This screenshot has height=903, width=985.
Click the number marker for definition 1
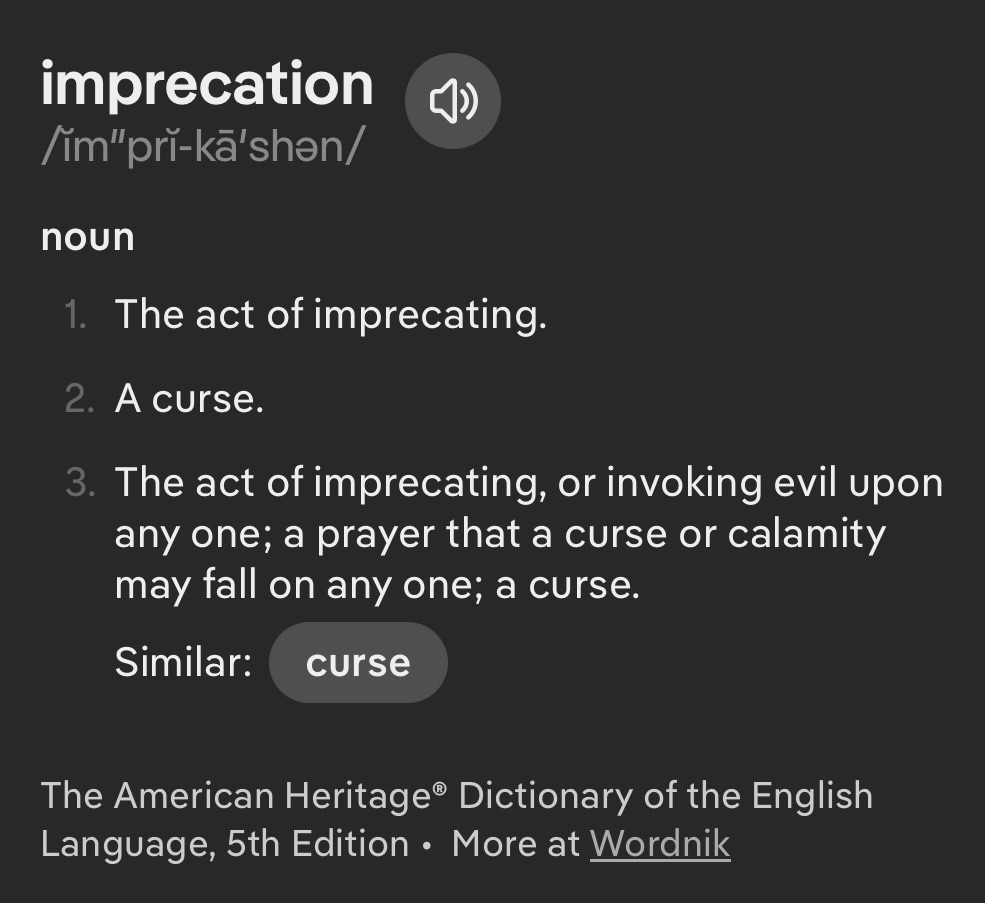(x=76, y=316)
